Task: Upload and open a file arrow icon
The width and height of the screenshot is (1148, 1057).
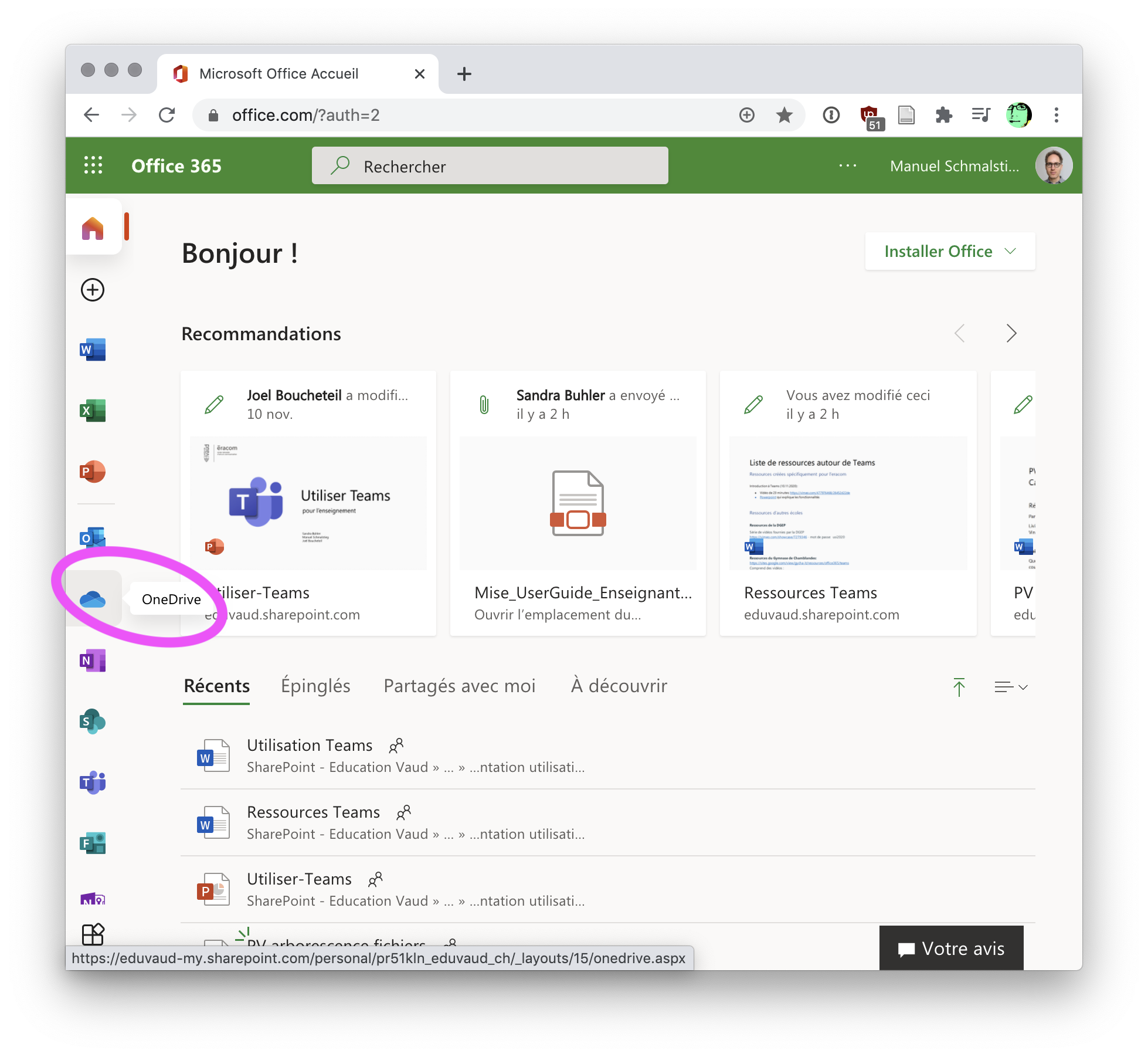Action: [959, 687]
